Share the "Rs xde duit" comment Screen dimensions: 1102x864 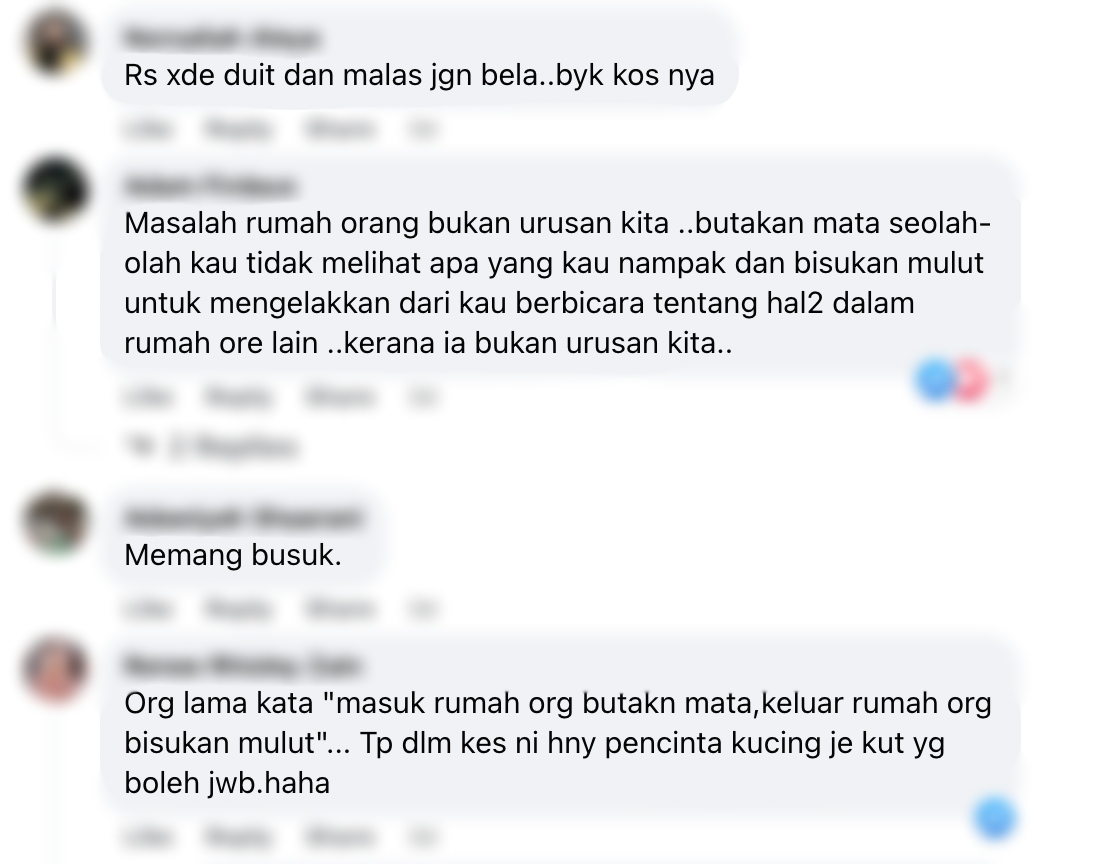click(x=340, y=129)
